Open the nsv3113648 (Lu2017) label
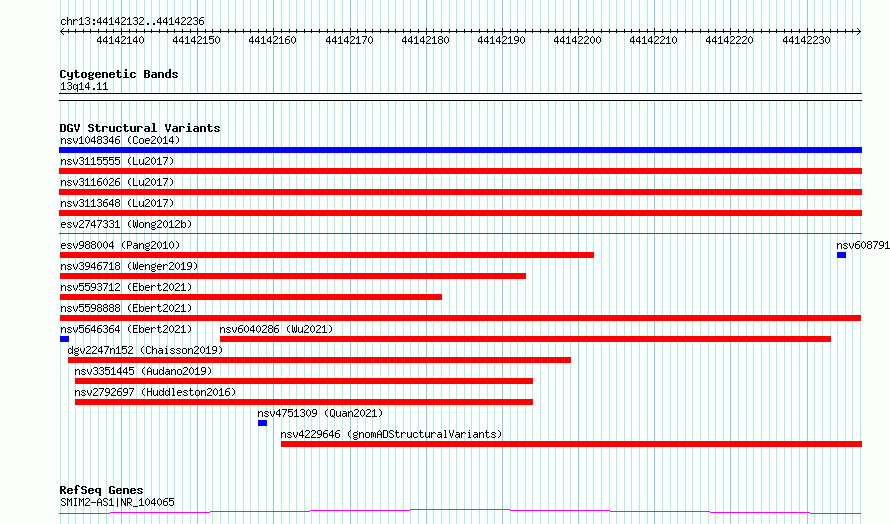The image size is (890, 524). pos(117,203)
